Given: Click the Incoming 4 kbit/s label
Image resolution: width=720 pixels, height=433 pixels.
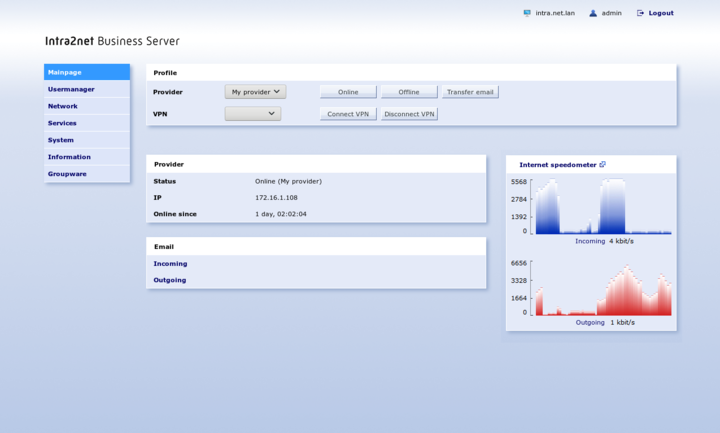Looking at the screenshot, I should click(604, 241).
